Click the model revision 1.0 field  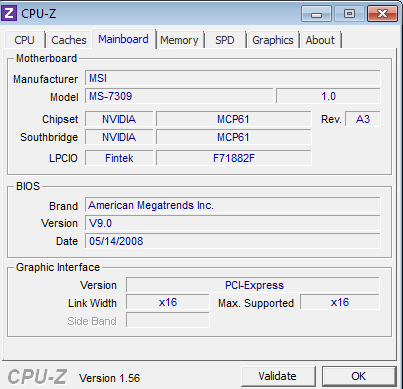click(328, 96)
